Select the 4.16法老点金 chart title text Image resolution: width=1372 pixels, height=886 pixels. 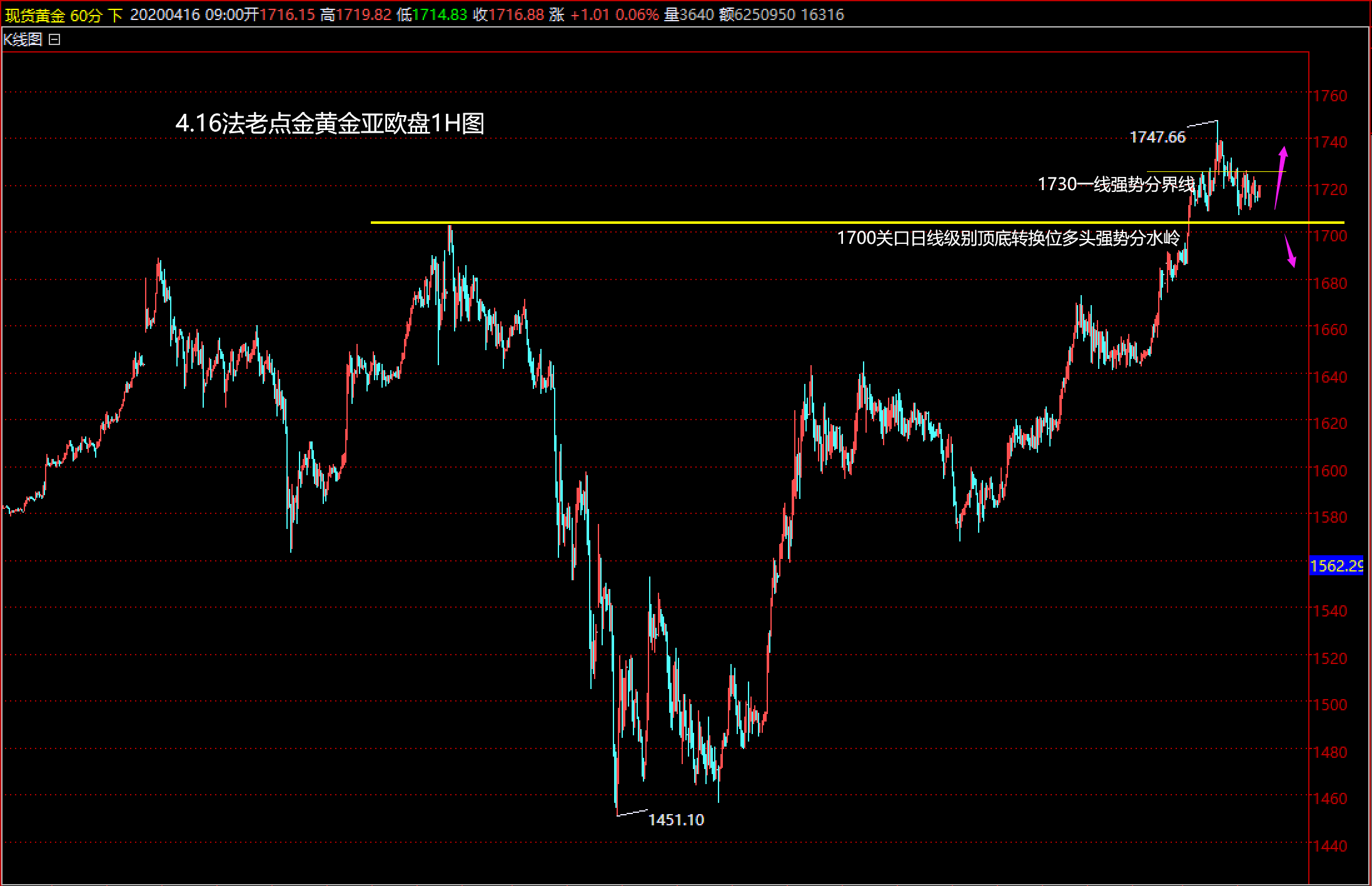[330, 124]
